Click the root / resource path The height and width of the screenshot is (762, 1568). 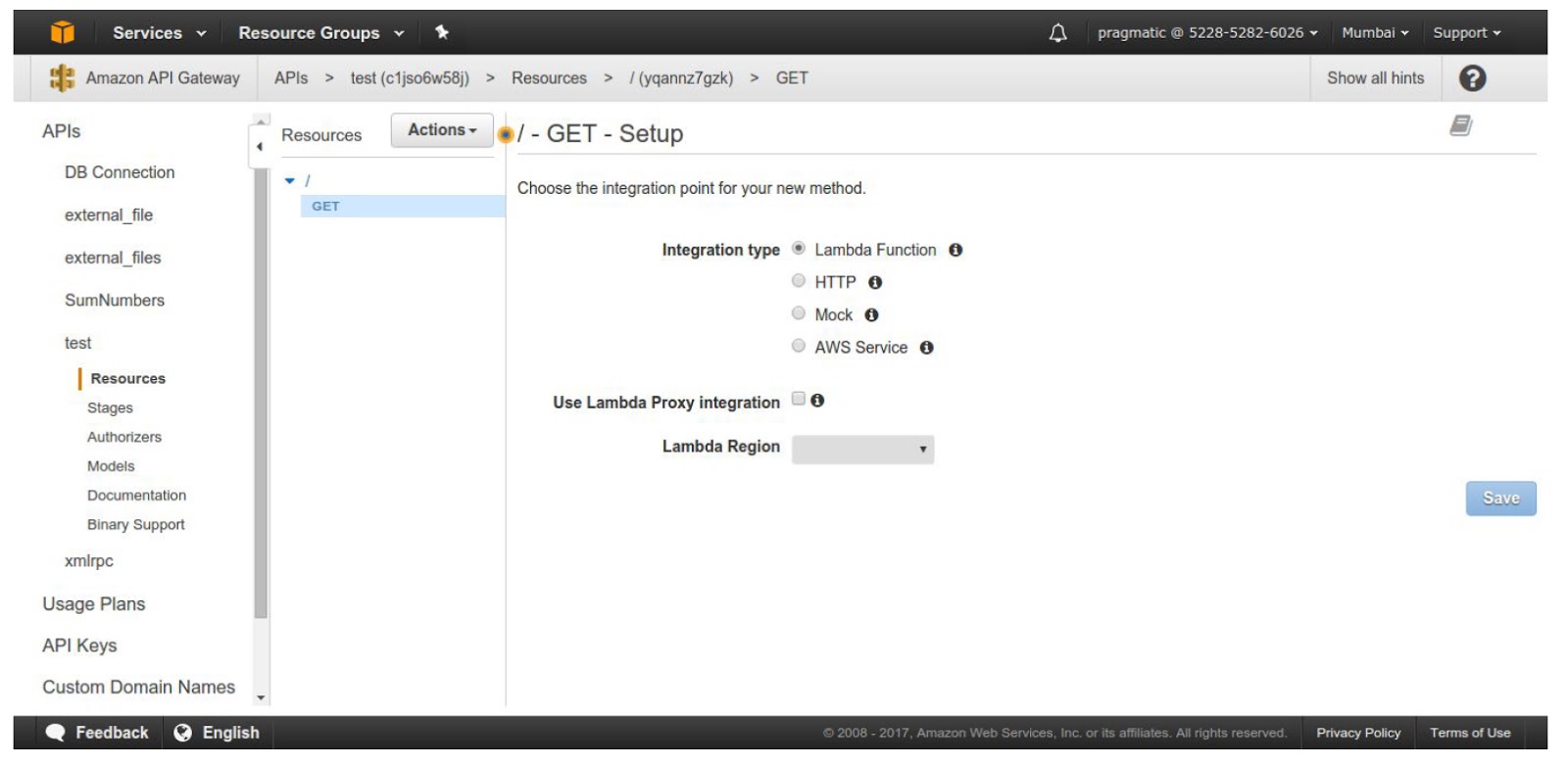pos(308,180)
